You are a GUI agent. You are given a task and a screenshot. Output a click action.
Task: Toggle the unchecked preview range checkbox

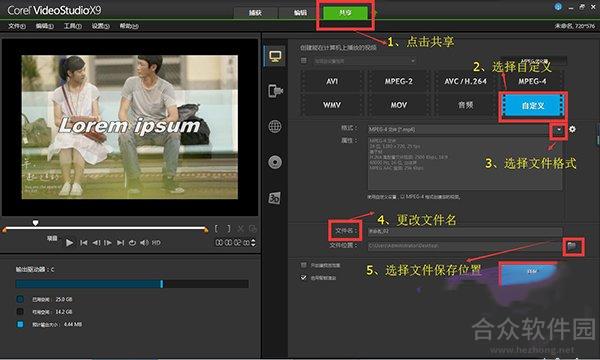pyautogui.click(x=304, y=265)
